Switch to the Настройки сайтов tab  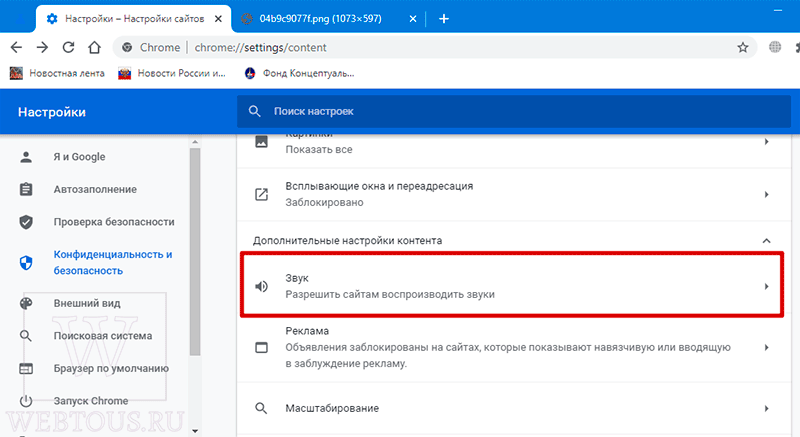pos(134,19)
